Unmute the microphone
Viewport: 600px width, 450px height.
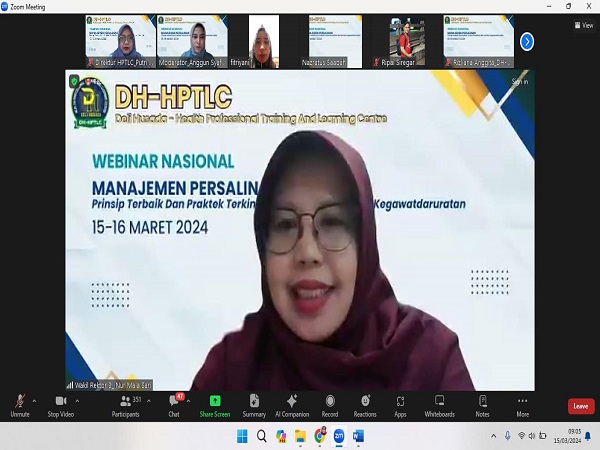tap(20, 406)
